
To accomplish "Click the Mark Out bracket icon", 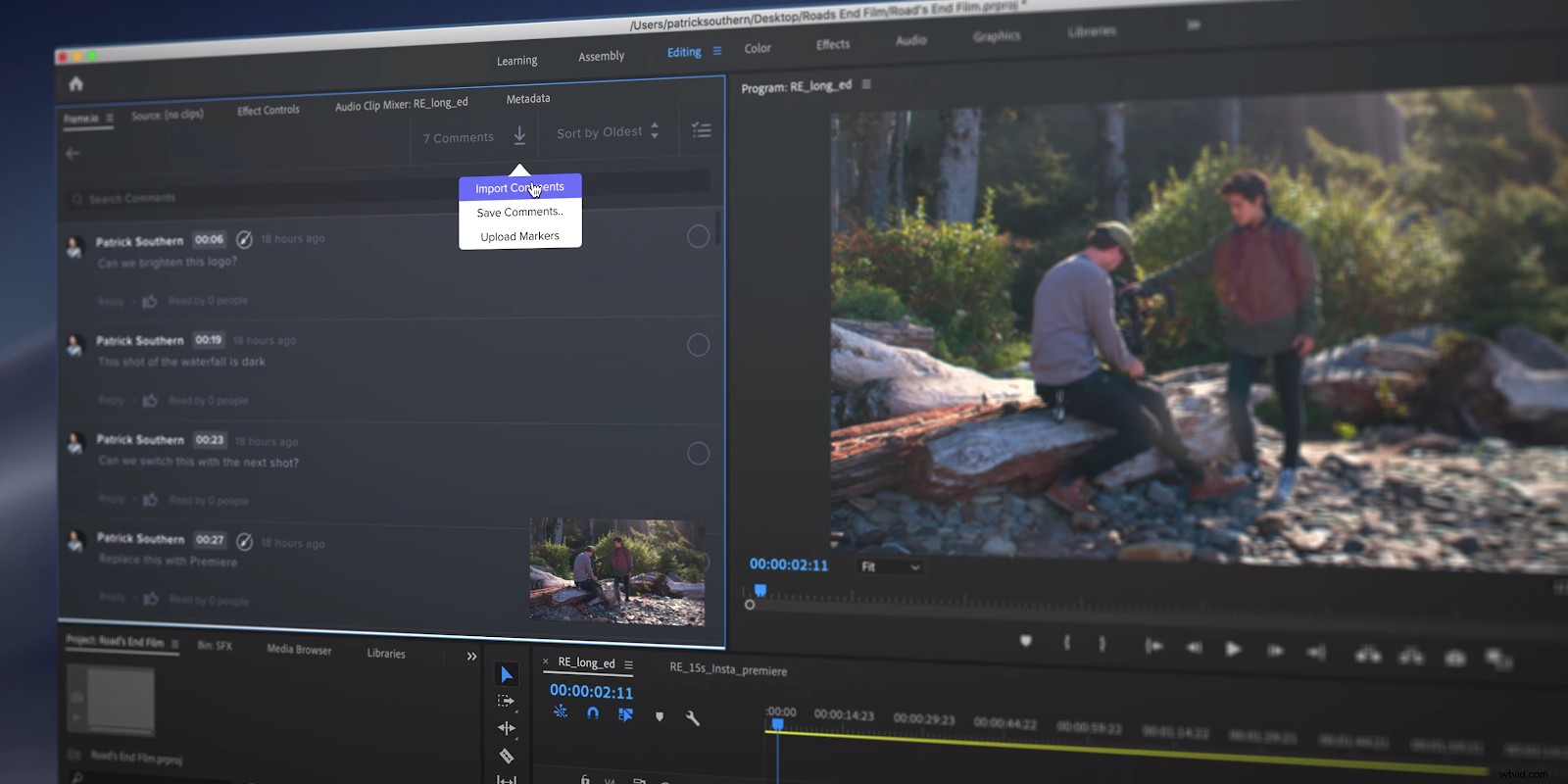I will [1102, 644].
